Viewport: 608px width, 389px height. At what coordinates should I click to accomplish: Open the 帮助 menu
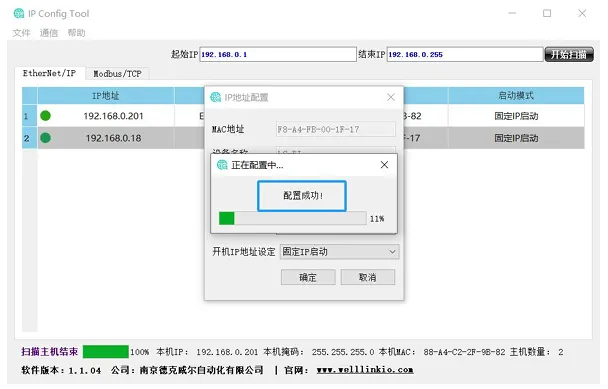pos(76,33)
